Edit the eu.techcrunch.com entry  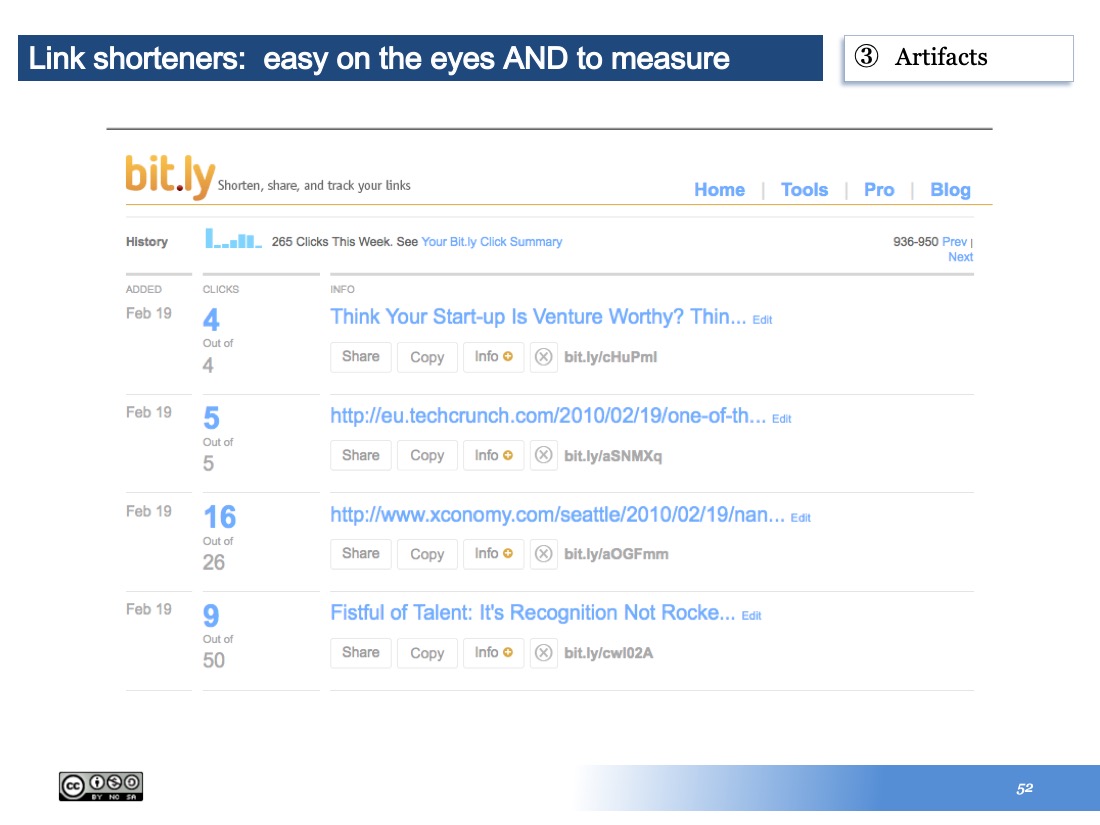tap(782, 419)
